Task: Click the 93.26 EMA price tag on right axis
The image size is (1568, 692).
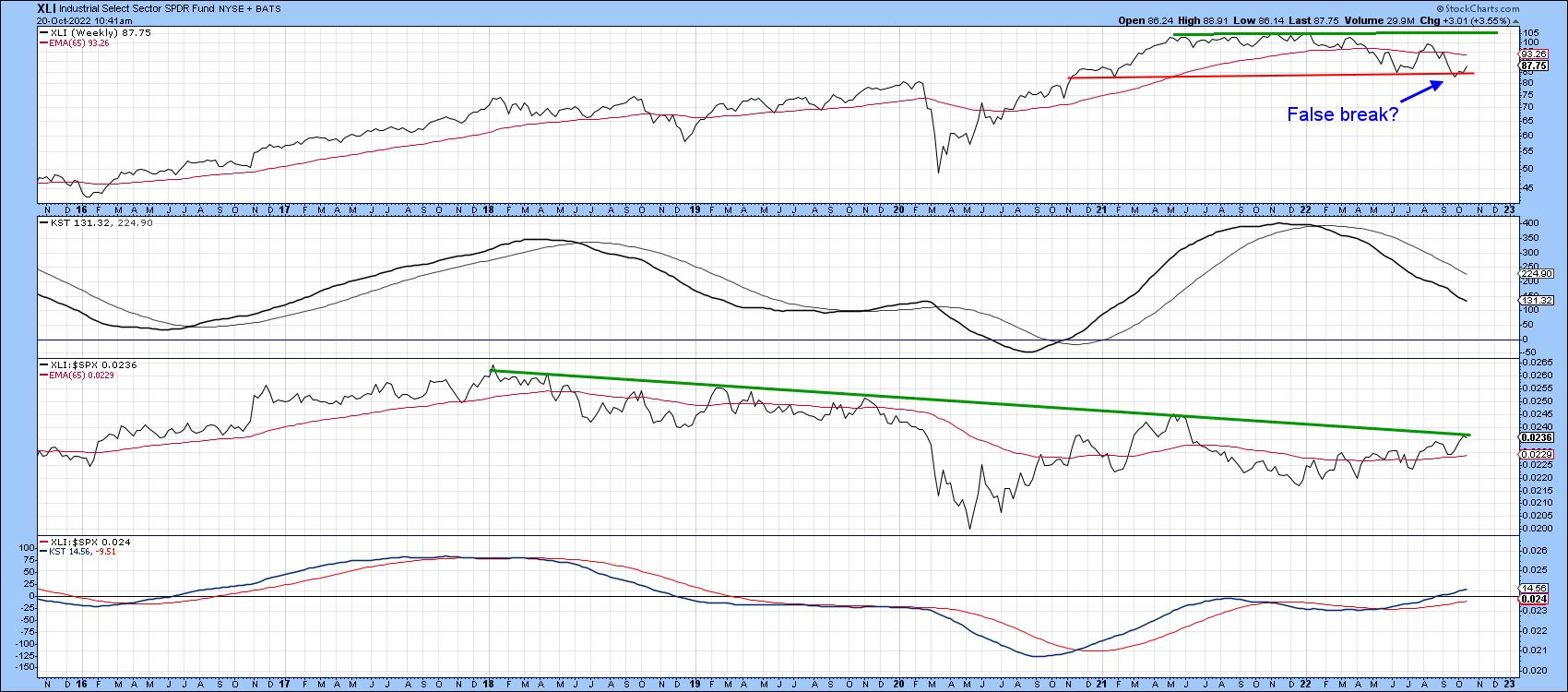Action: tap(1532, 54)
